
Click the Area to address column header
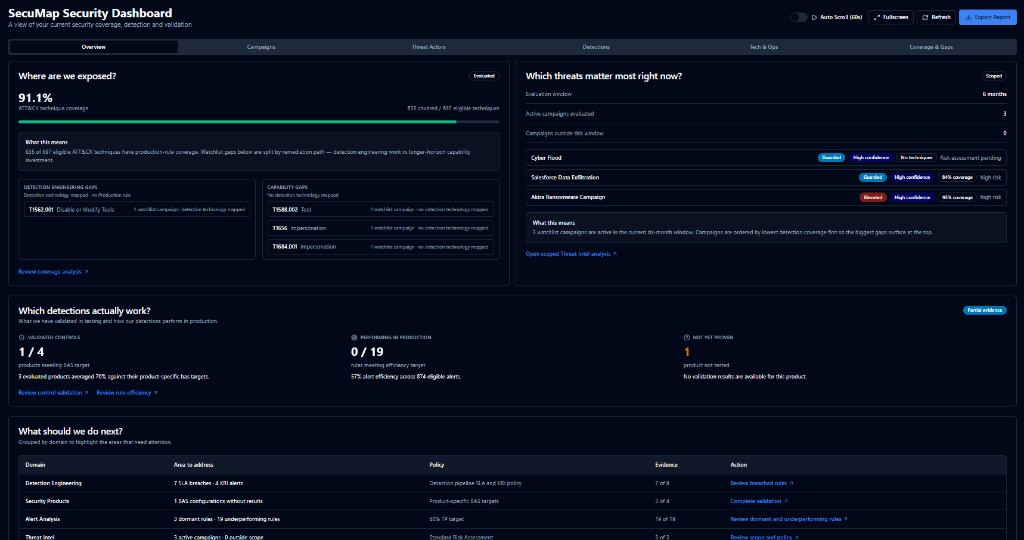click(x=193, y=465)
